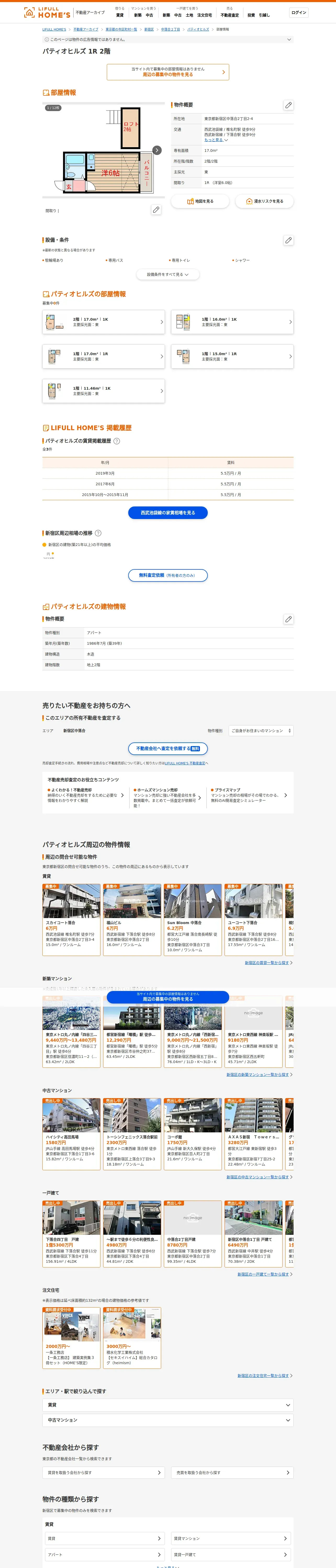The width and height of the screenshot is (336, 1568).
Task: Click the arrow on the よくわかる！不動産売却 card
Action: pyautogui.click(x=122, y=795)
